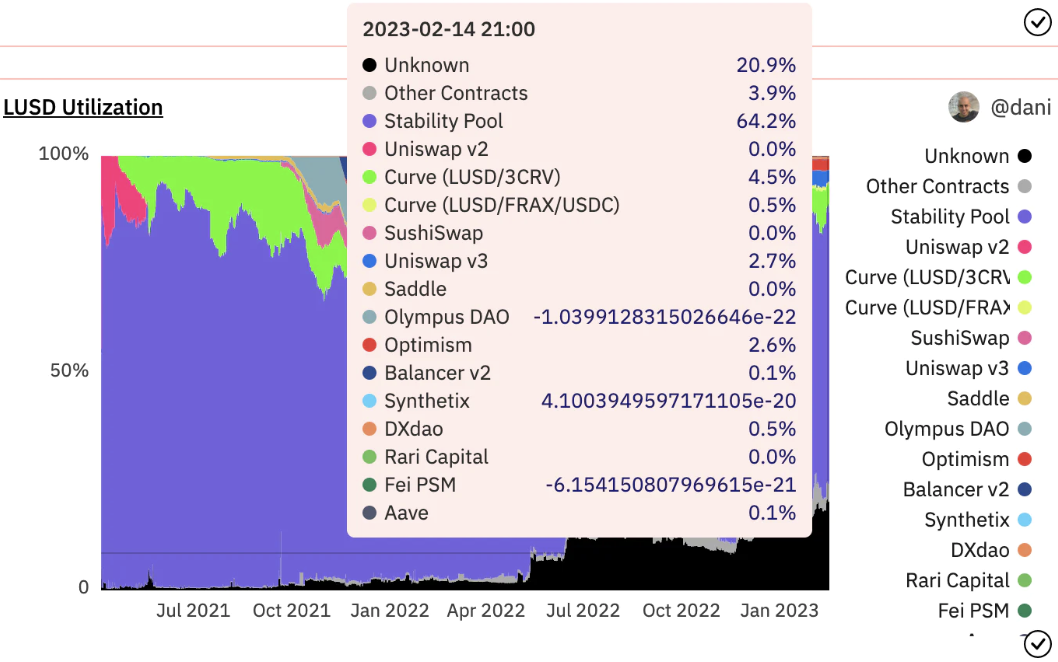Toggle the Rari Capital legend entry
The image size is (1058, 662).
coord(957,581)
